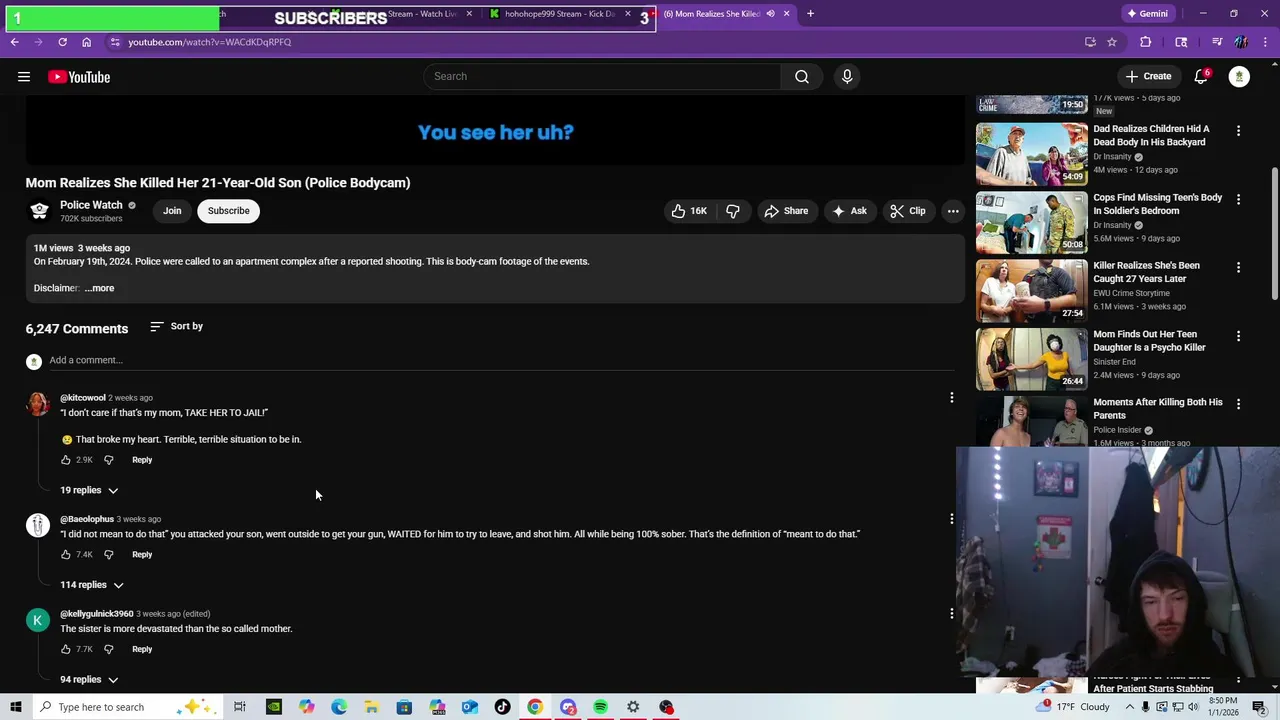This screenshot has height=720, width=1280.
Task: Subscribe to Police Watch
Action: (x=229, y=211)
